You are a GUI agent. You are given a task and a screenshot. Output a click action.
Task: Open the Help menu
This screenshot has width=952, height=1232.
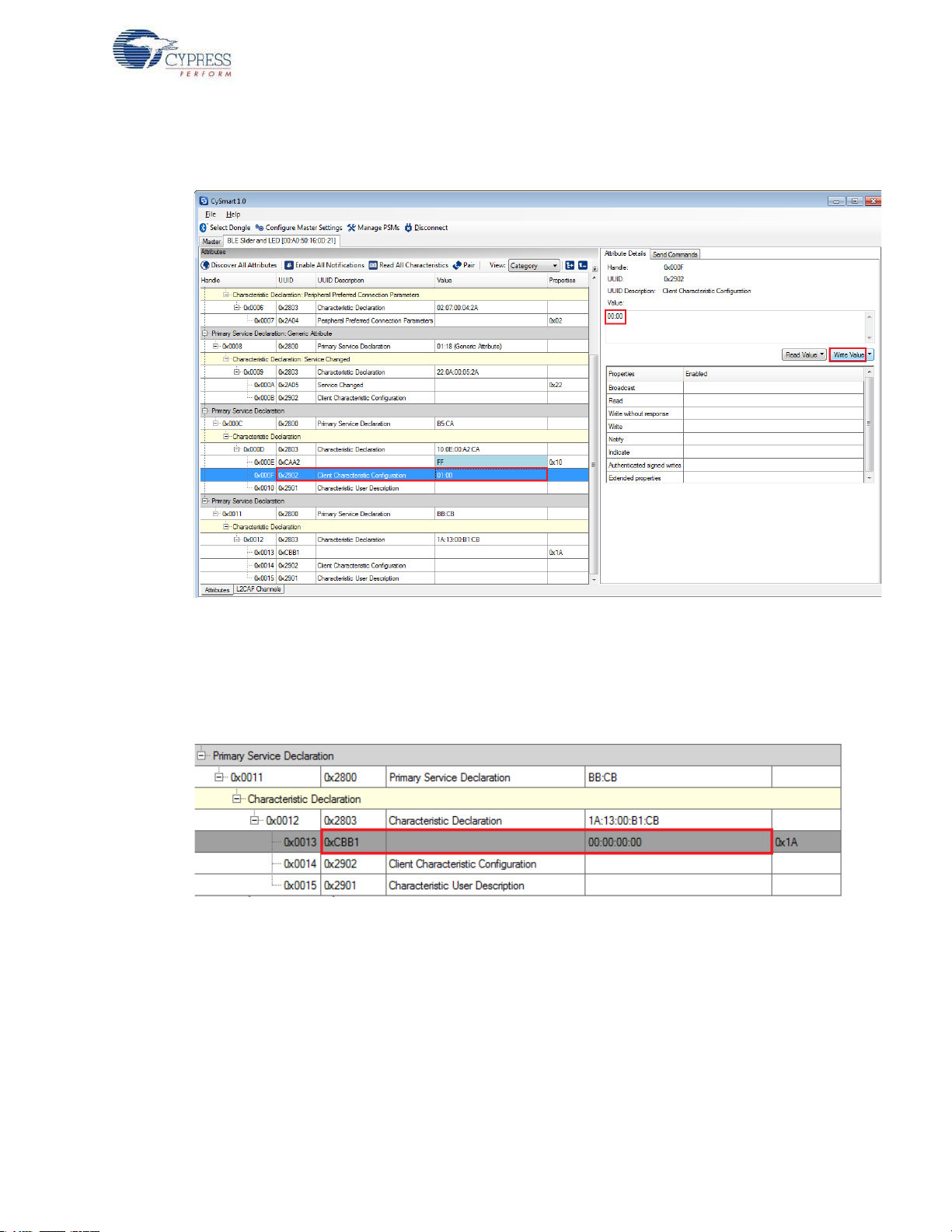[x=233, y=215]
